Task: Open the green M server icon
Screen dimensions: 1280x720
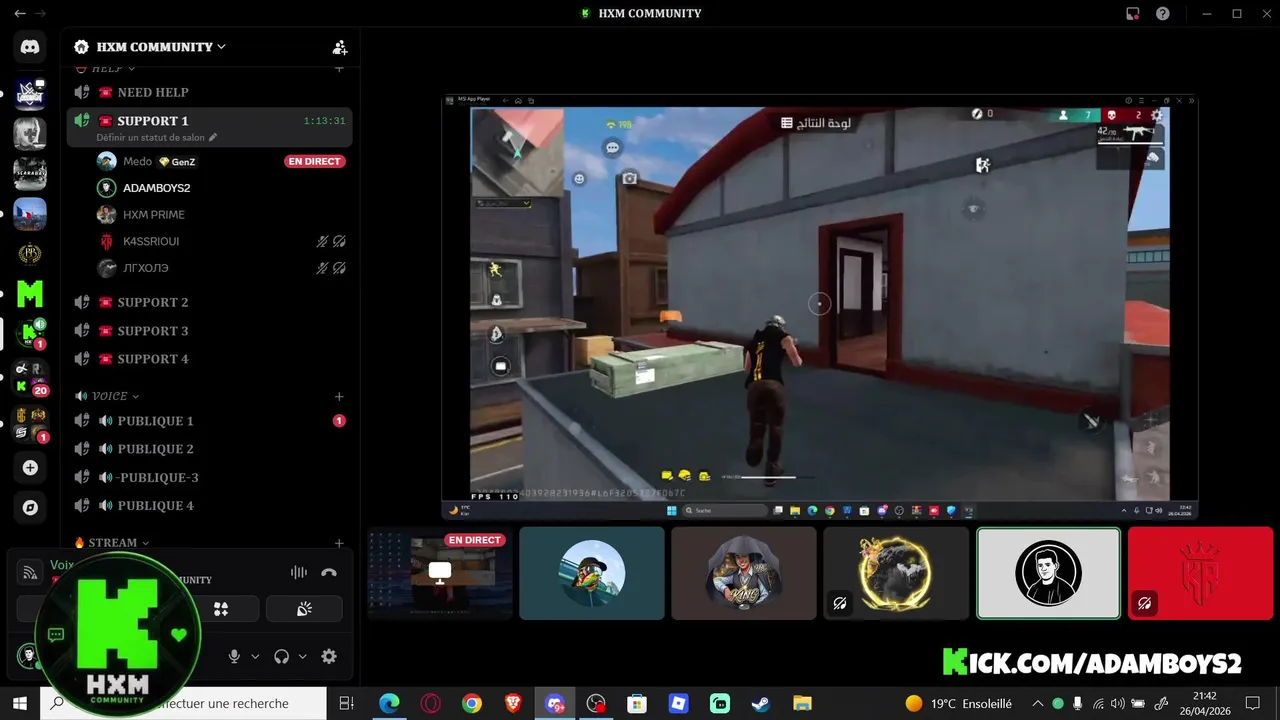Action: coord(30,294)
